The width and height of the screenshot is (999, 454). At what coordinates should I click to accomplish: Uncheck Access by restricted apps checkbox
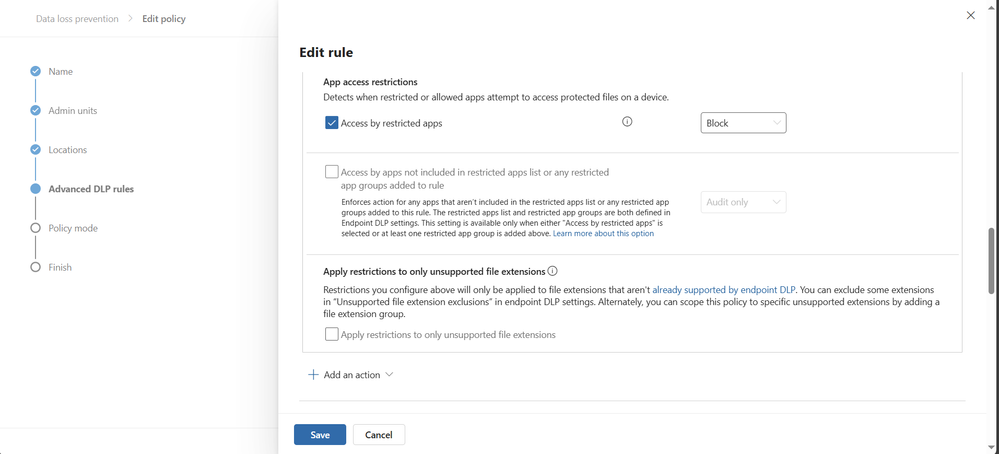(332, 123)
